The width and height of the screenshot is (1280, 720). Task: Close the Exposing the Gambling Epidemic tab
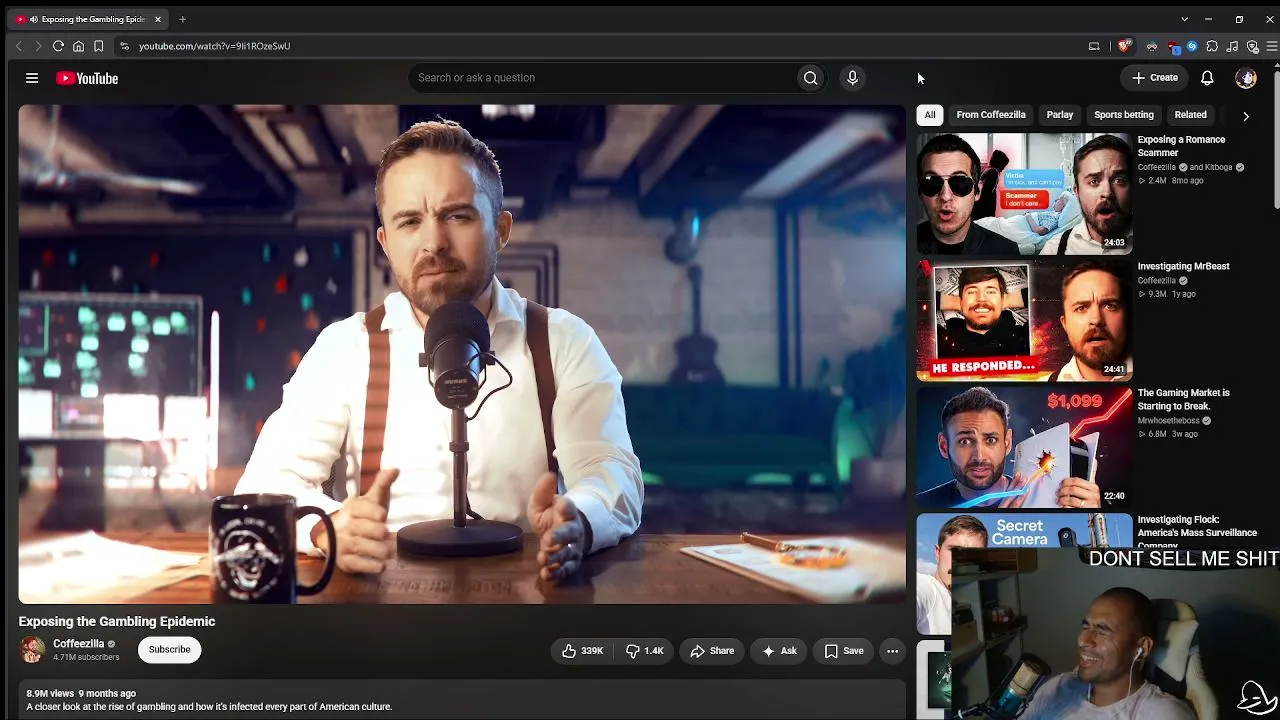157,19
